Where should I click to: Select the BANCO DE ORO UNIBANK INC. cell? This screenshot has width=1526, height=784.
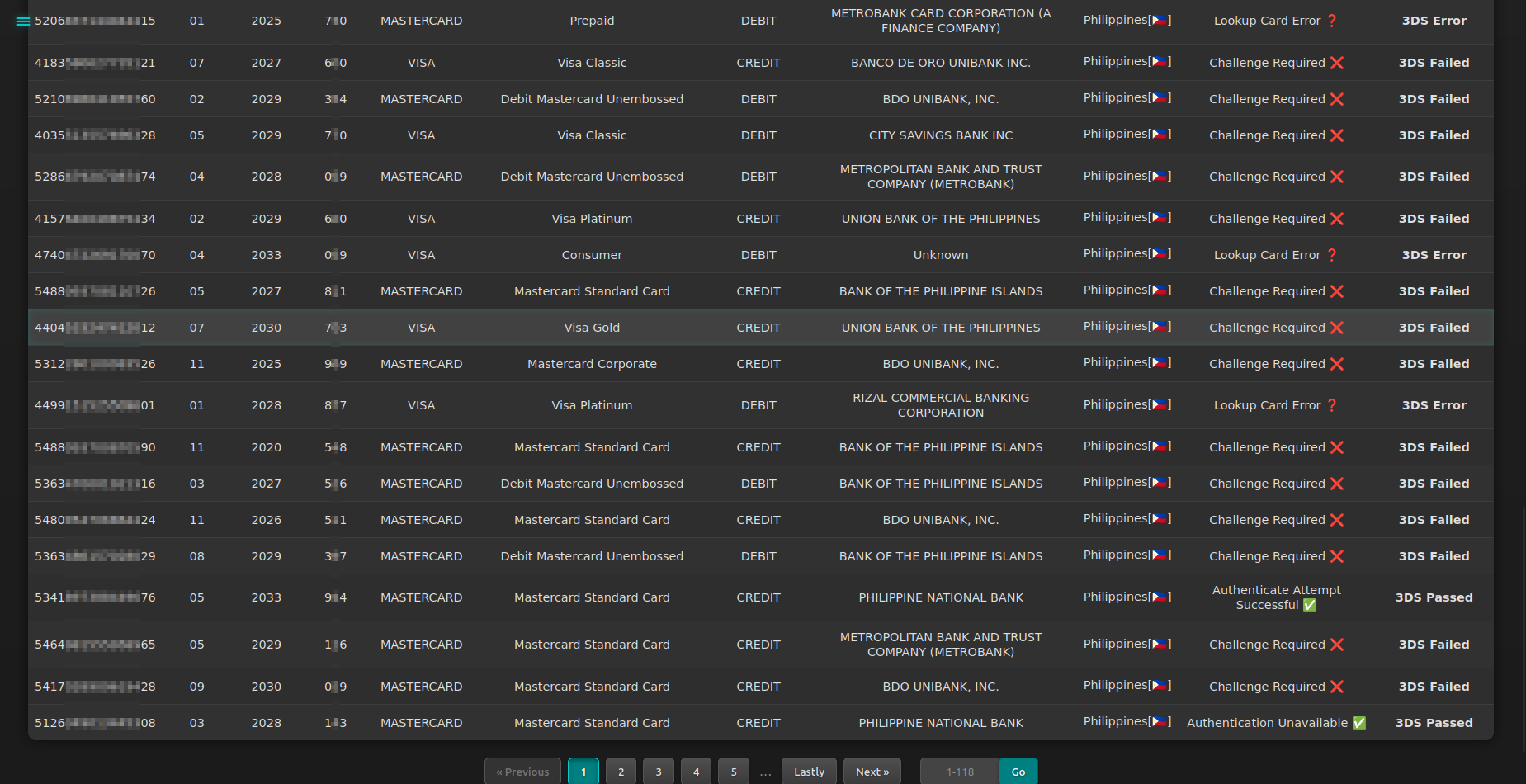(941, 63)
